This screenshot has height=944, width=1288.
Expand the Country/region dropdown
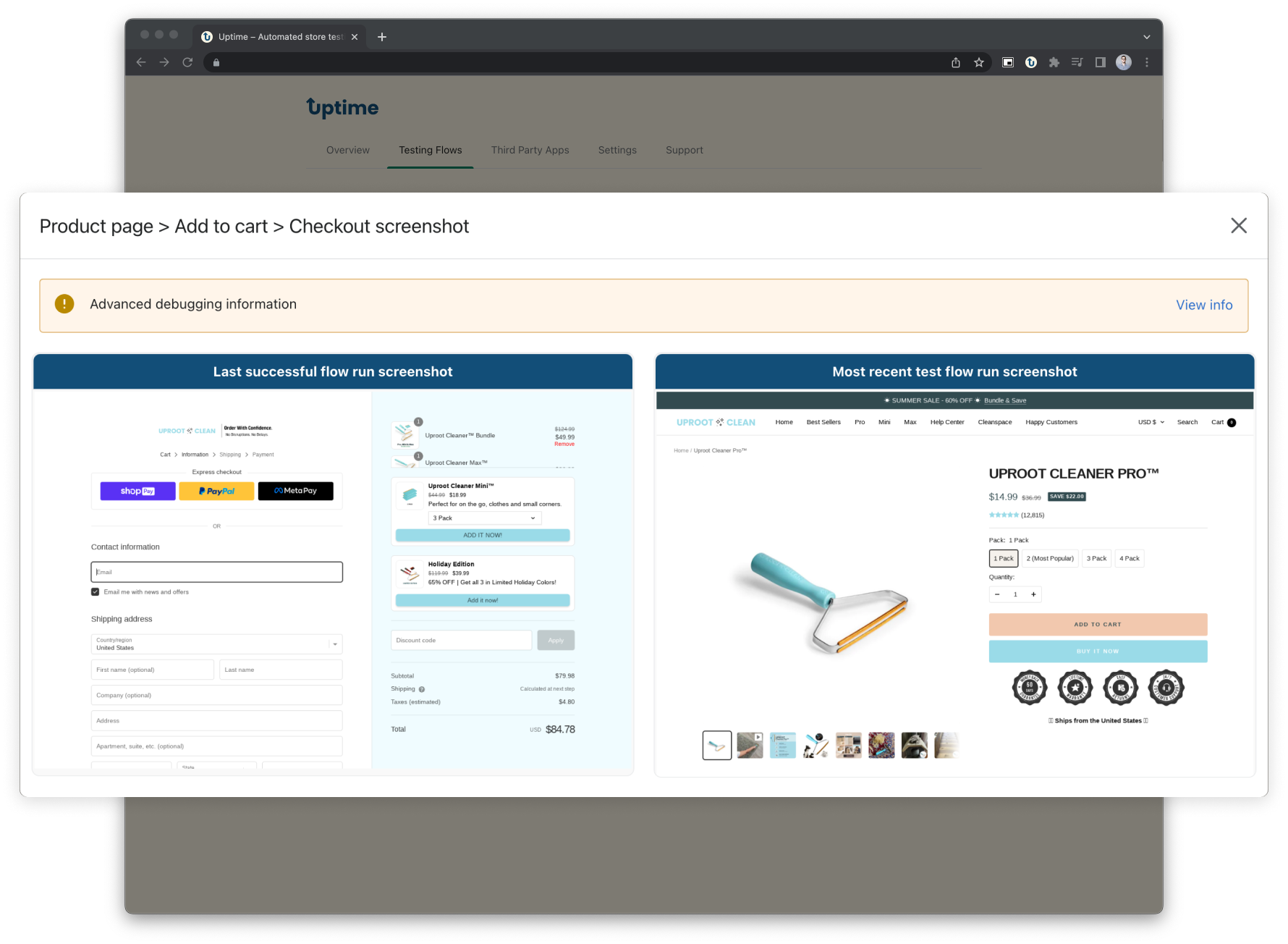click(x=216, y=644)
